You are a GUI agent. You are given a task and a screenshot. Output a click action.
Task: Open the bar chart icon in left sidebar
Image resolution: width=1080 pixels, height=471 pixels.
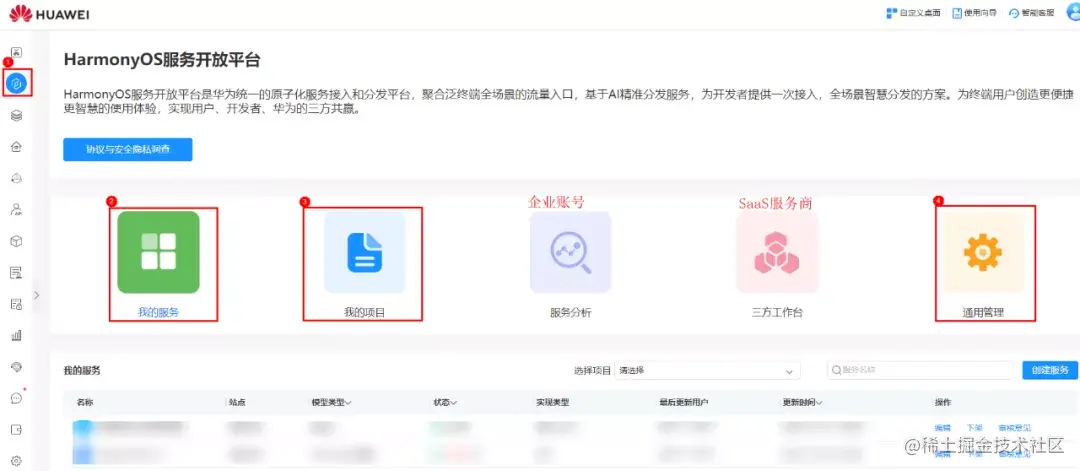(x=17, y=335)
